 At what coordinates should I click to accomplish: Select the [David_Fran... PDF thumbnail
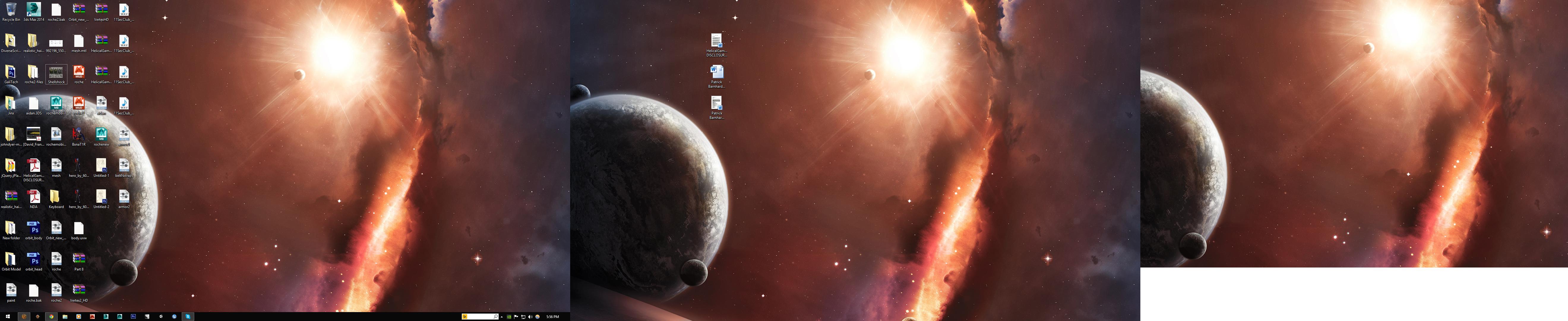click(34, 136)
